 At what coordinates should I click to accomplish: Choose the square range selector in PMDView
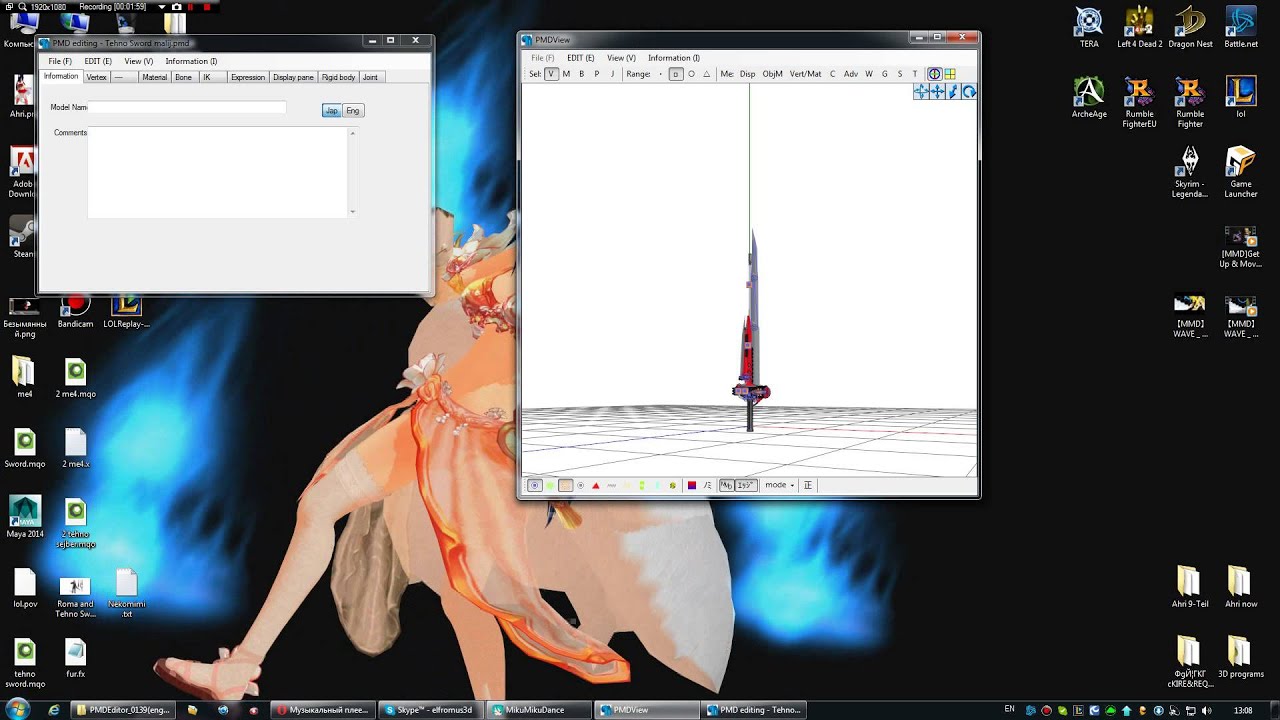click(x=676, y=74)
